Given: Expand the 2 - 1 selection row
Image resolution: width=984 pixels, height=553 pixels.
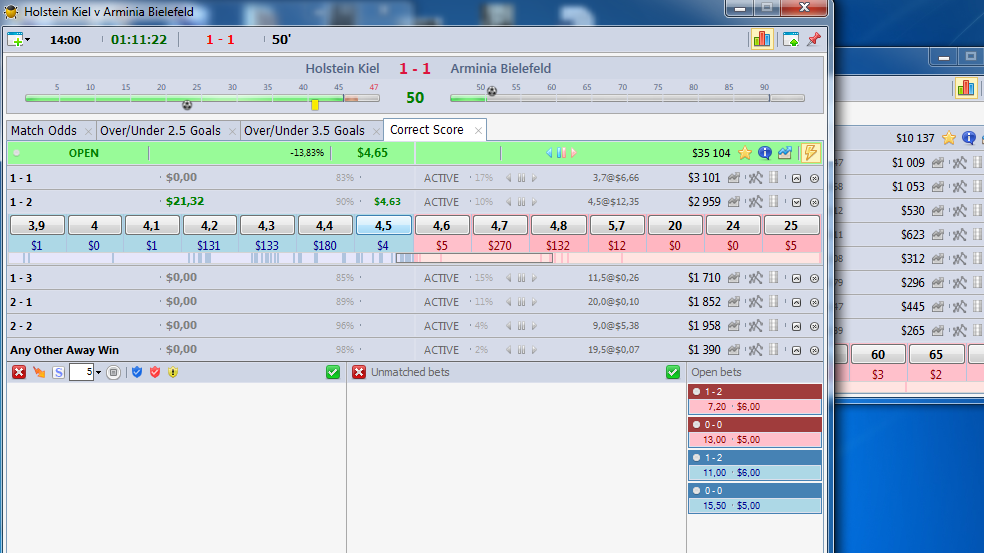Looking at the screenshot, I should [796, 303].
